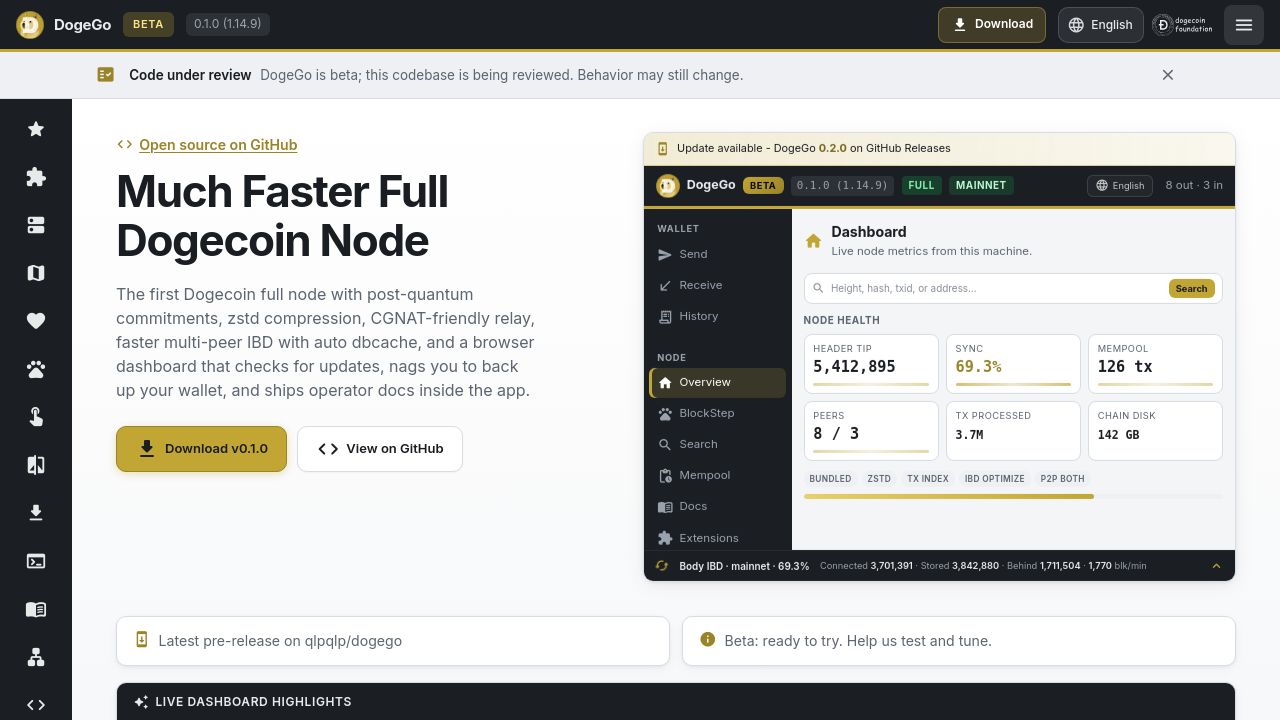Click View on GitHub button
This screenshot has height=720, width=1280.
(x=380, y=449)
